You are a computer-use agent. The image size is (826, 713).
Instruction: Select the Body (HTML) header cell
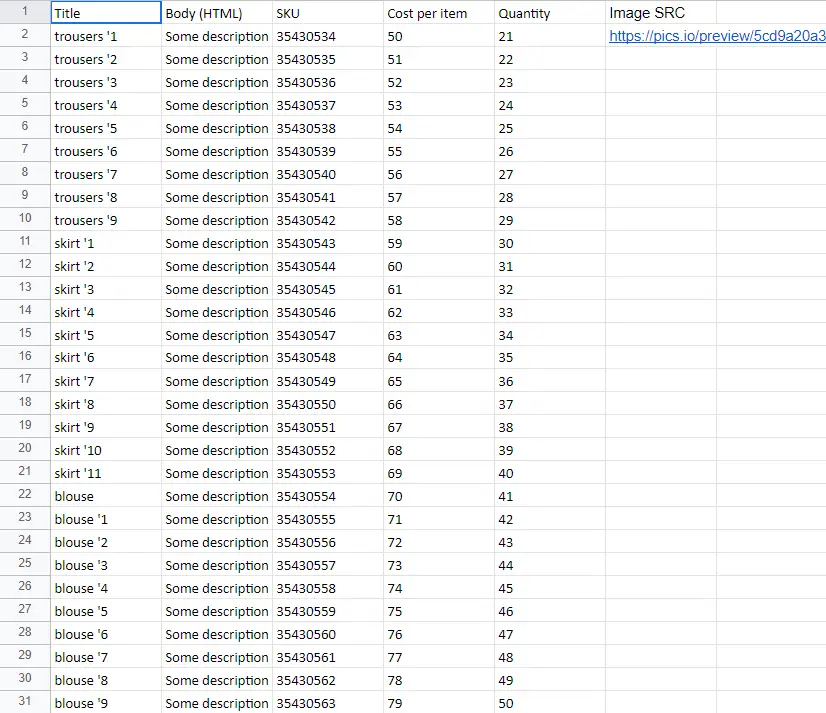click(217, 13)
